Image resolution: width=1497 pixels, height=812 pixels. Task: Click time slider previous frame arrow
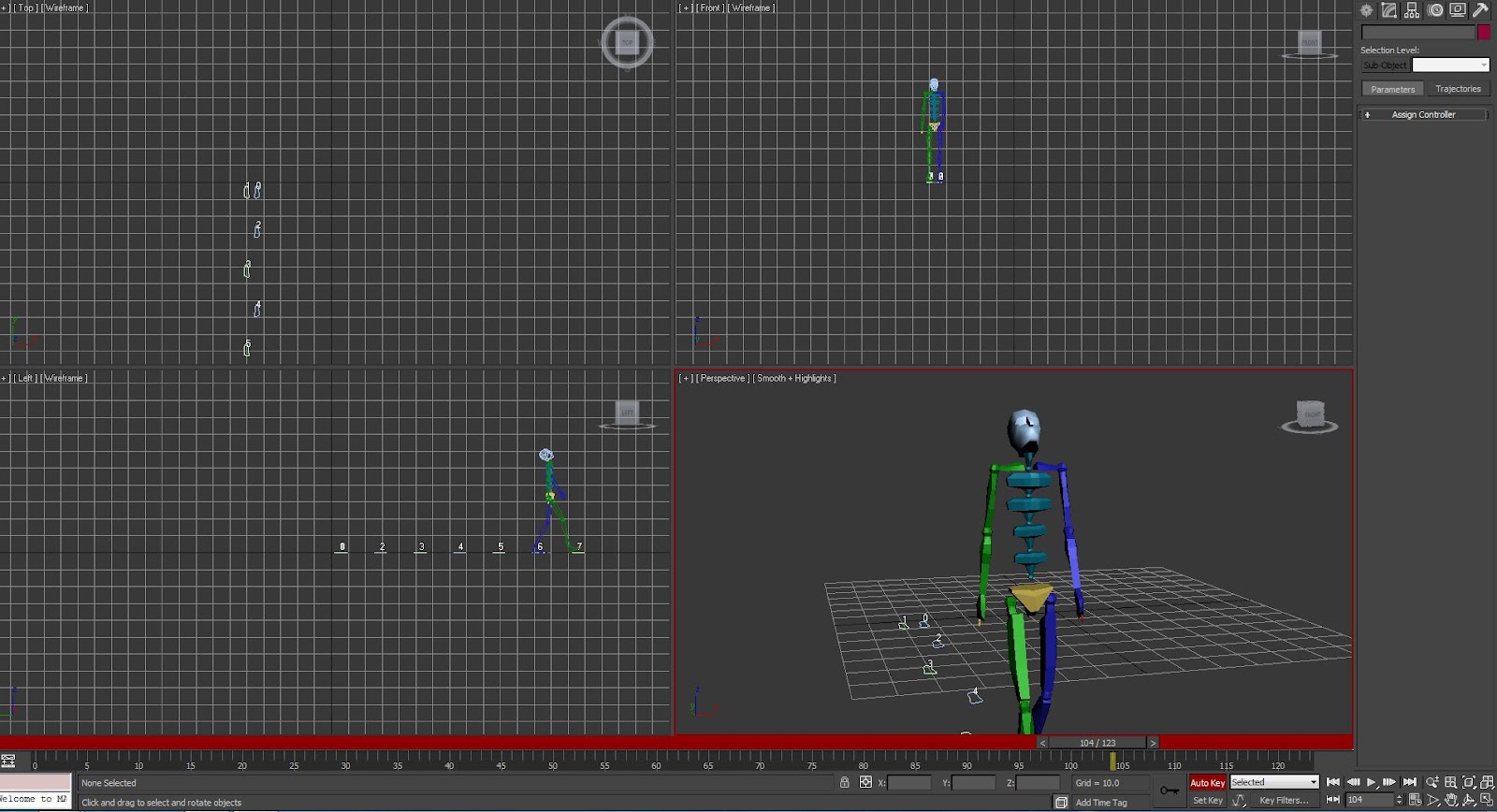(1042, 743)
